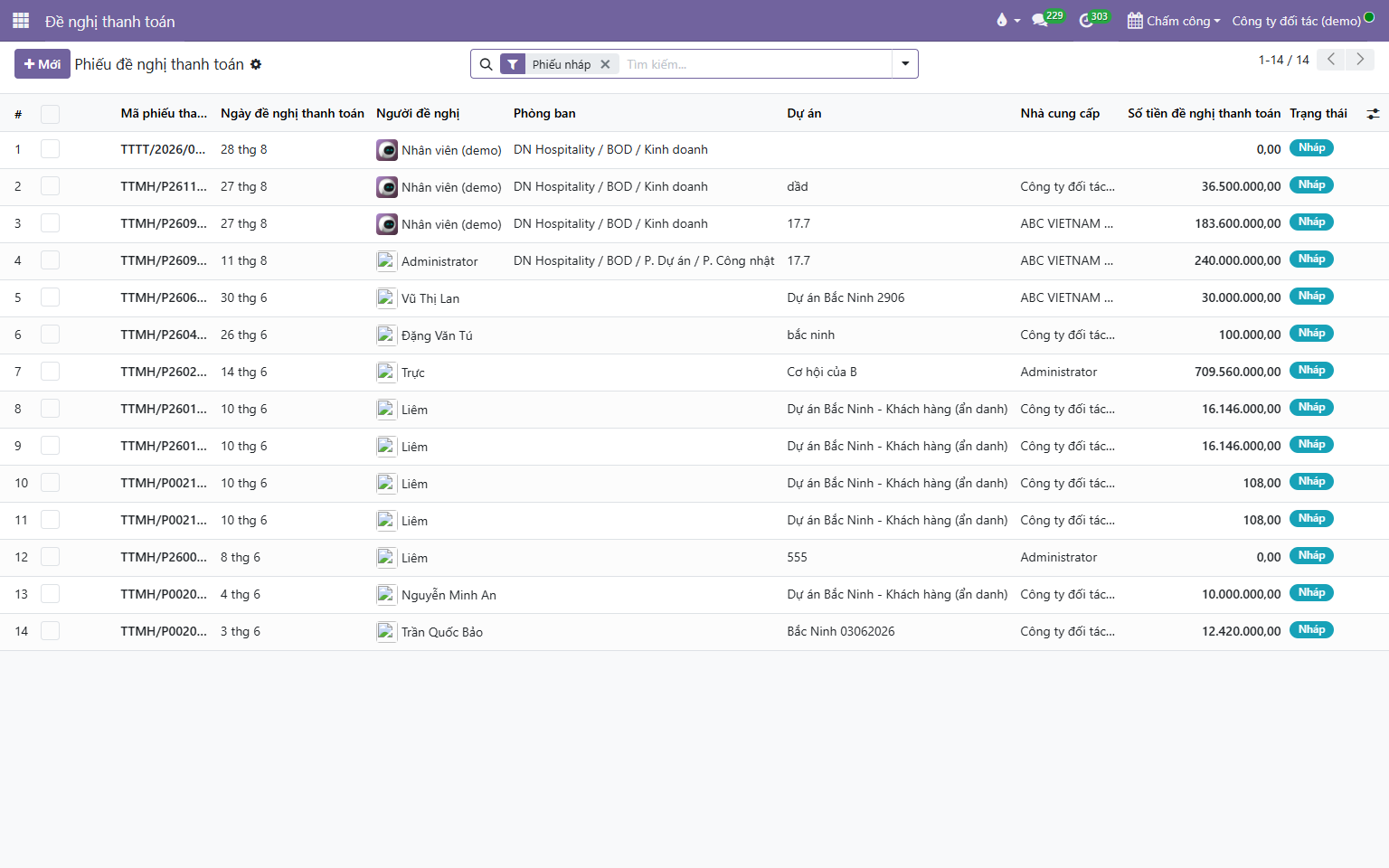The height and width of the screenshot is (868, 1389).
Task: Go to next page arrow
Action: coord(1360,60)
